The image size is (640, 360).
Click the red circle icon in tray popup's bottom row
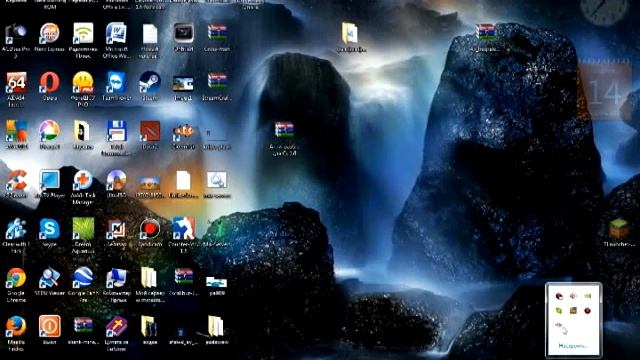click(587, 311)
